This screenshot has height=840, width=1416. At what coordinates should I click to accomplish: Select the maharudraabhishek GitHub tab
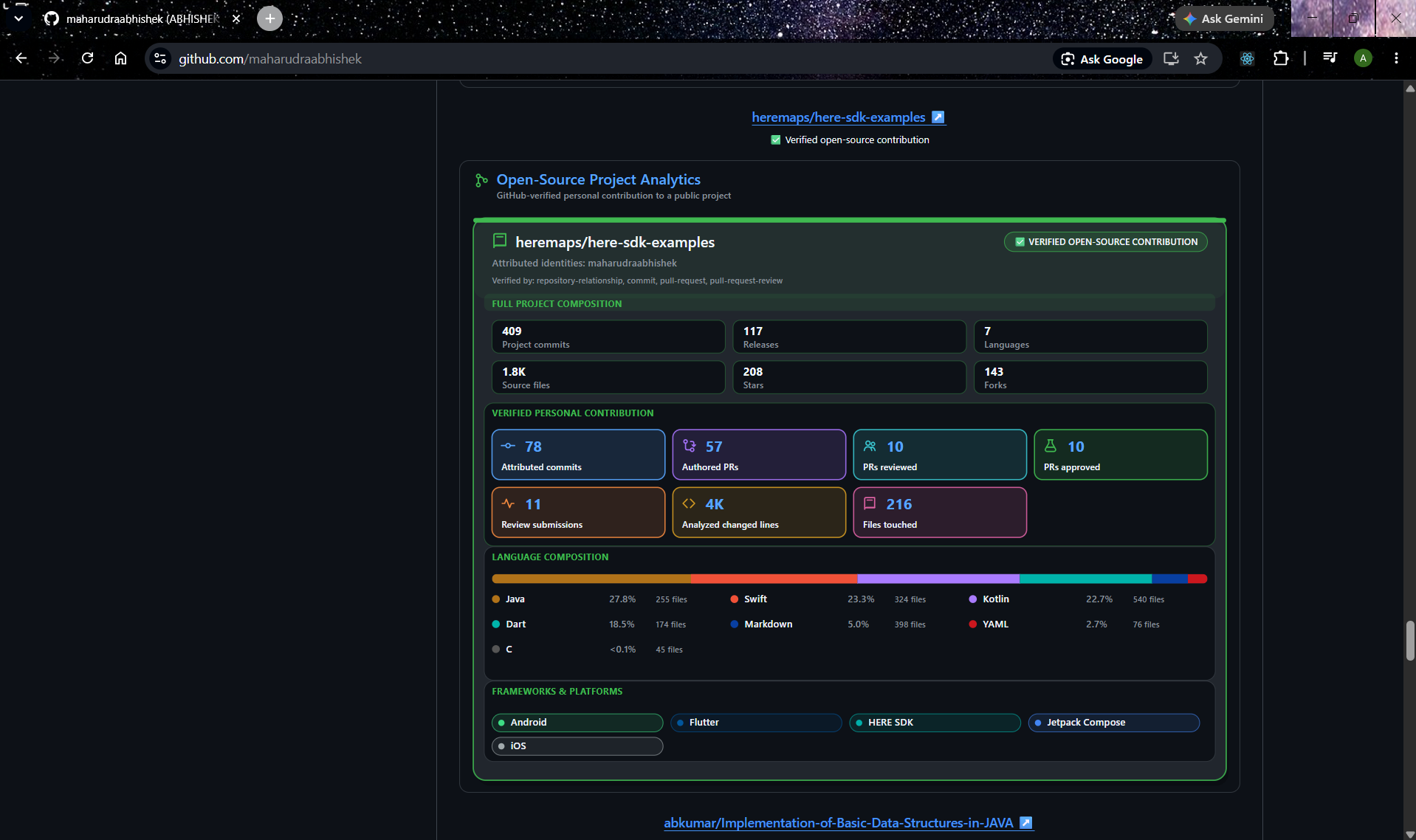142,18
